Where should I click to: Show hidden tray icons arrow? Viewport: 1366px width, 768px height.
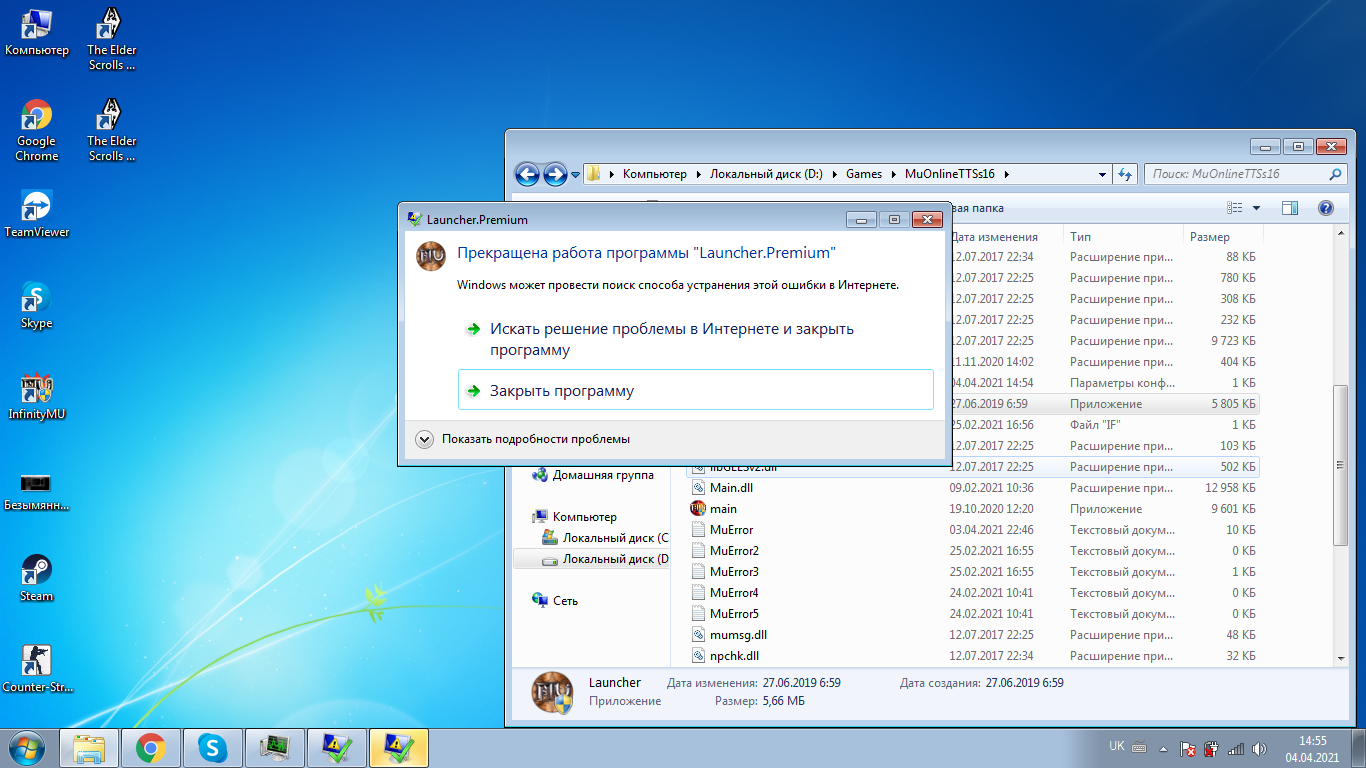coord(1162,748)
